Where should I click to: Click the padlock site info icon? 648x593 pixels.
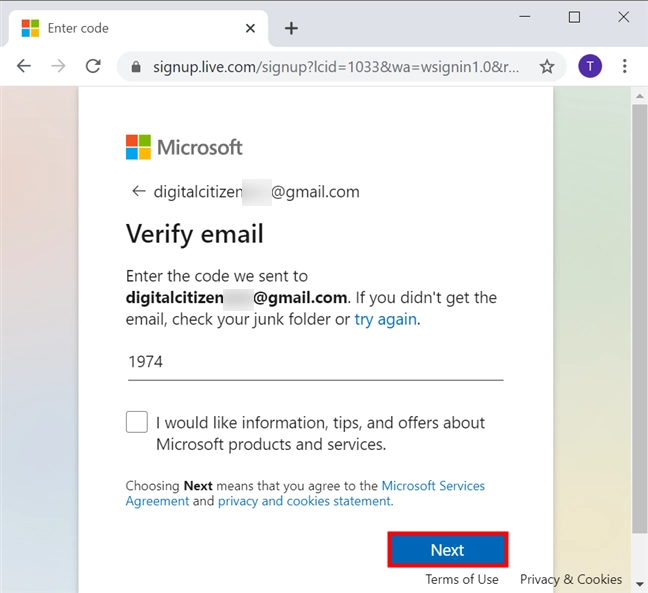pos(136,67)
